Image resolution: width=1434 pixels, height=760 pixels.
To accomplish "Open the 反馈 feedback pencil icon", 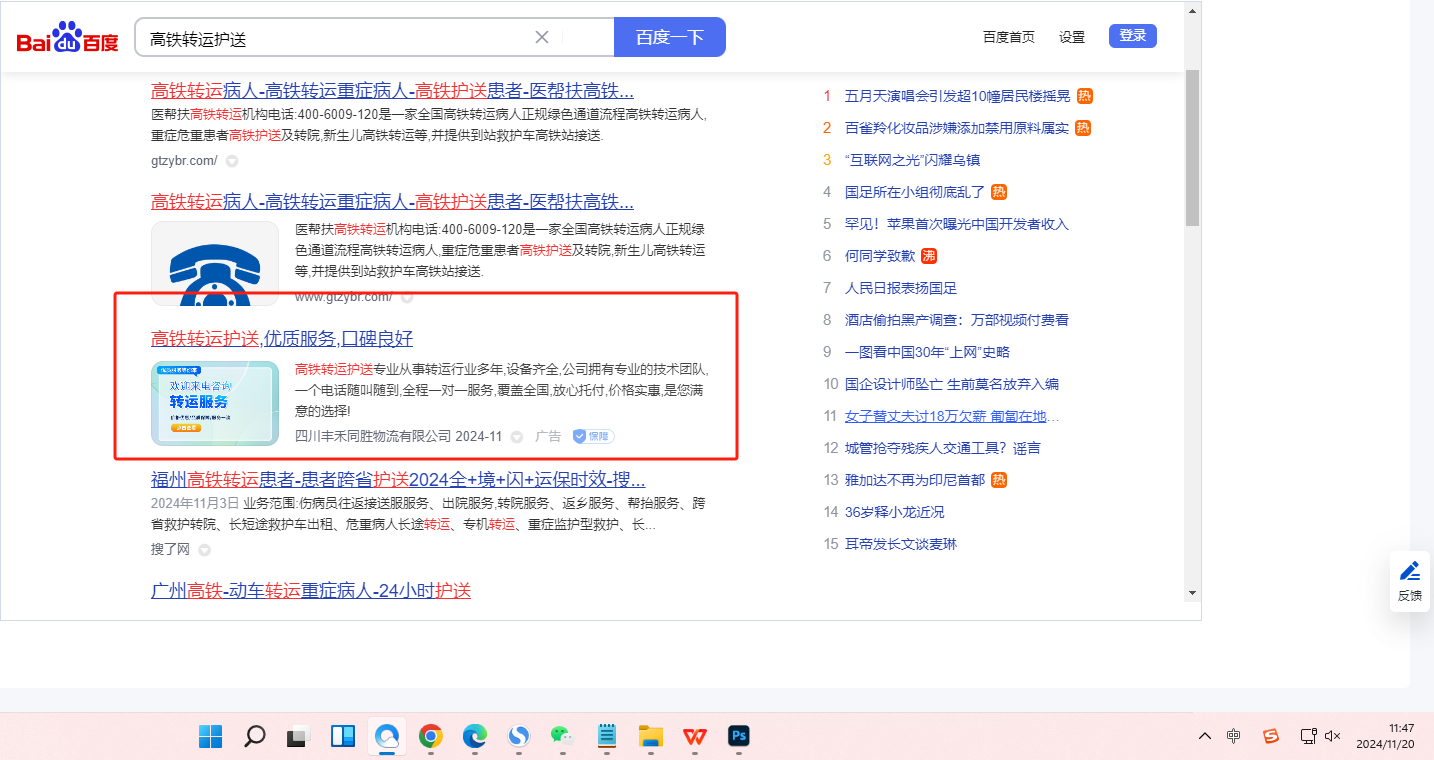I will [1410, 571].
